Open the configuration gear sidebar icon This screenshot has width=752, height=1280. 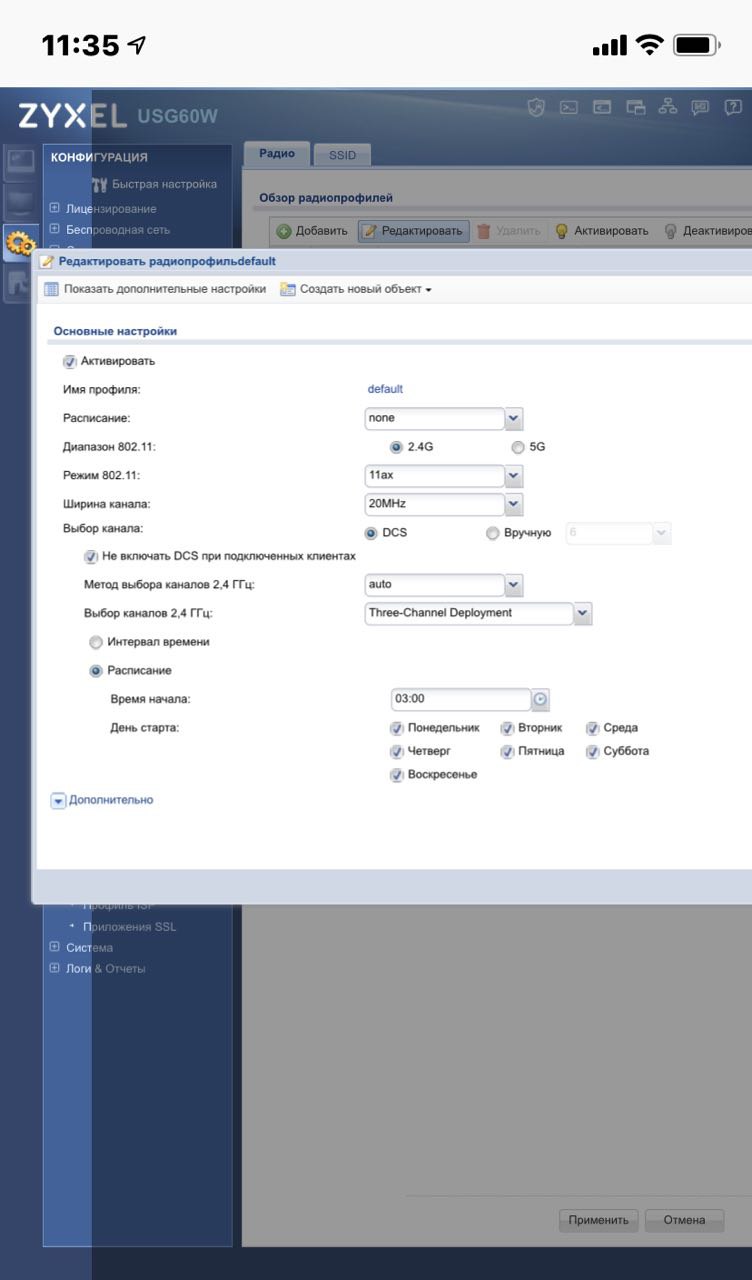click(x=20, y=242)
